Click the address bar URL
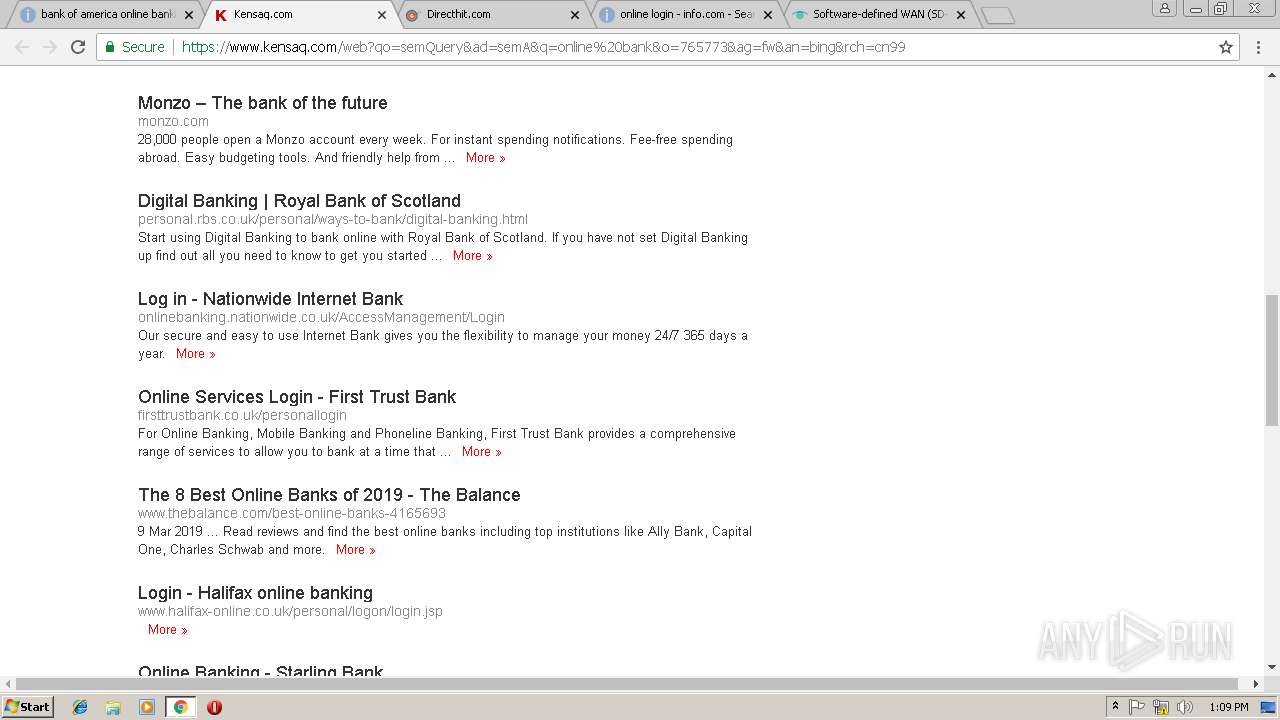Screen dimensions: 1280x720 click(x=543, y=47)
